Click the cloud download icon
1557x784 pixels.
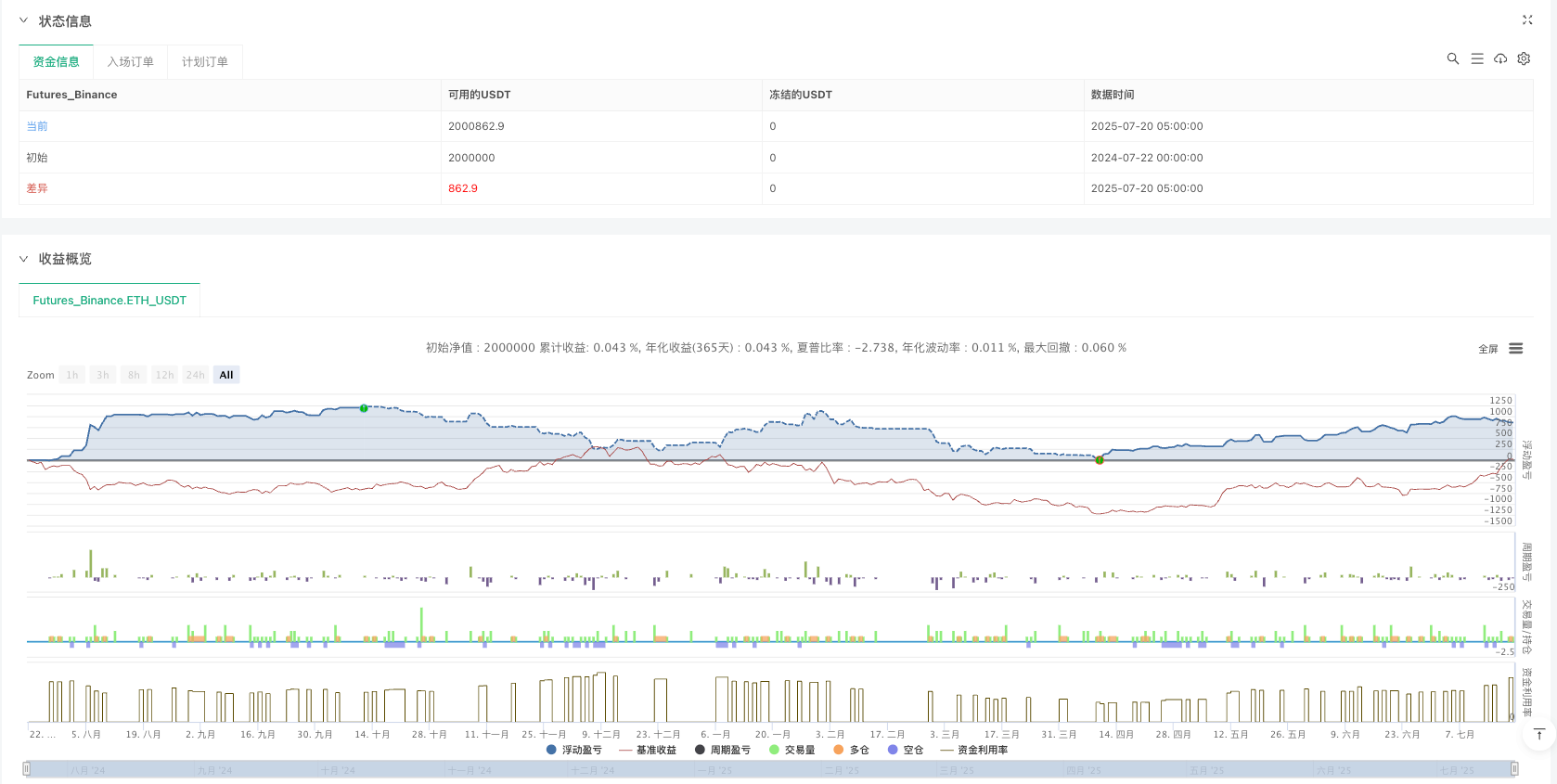click(1499, 58)
